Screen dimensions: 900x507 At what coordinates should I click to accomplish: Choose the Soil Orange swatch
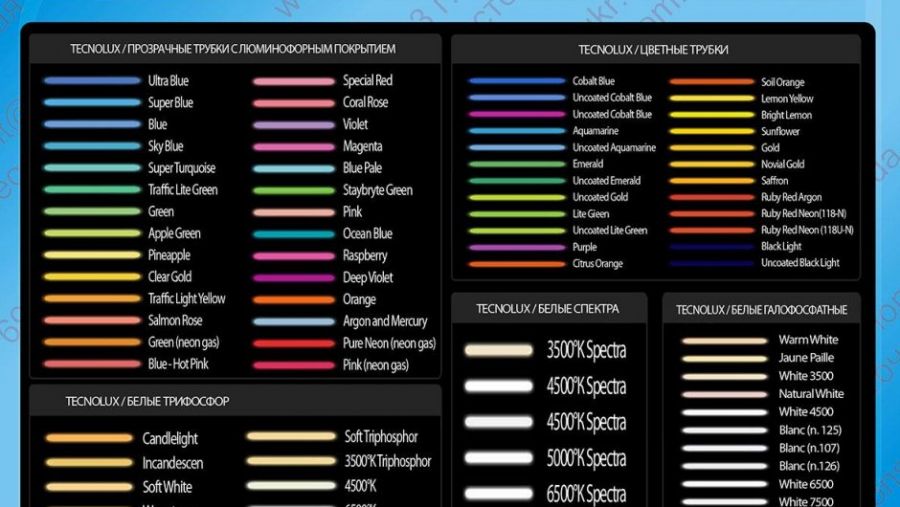click(712, 82)
